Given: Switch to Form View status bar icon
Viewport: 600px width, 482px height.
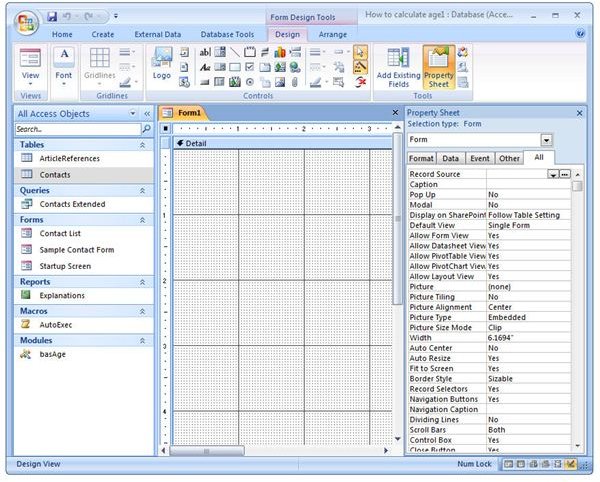Looking at the screenshot, I should click(x=509, y=464).
